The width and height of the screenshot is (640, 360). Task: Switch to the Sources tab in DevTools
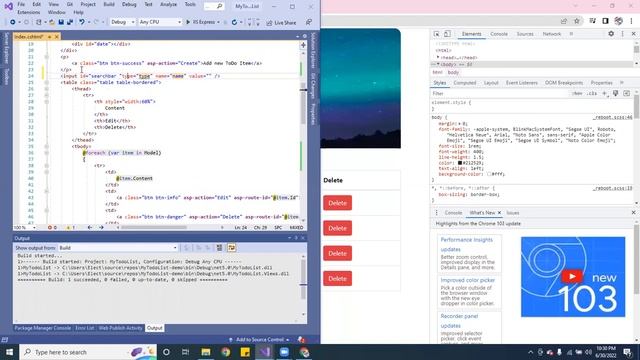(x=525, y=34)
